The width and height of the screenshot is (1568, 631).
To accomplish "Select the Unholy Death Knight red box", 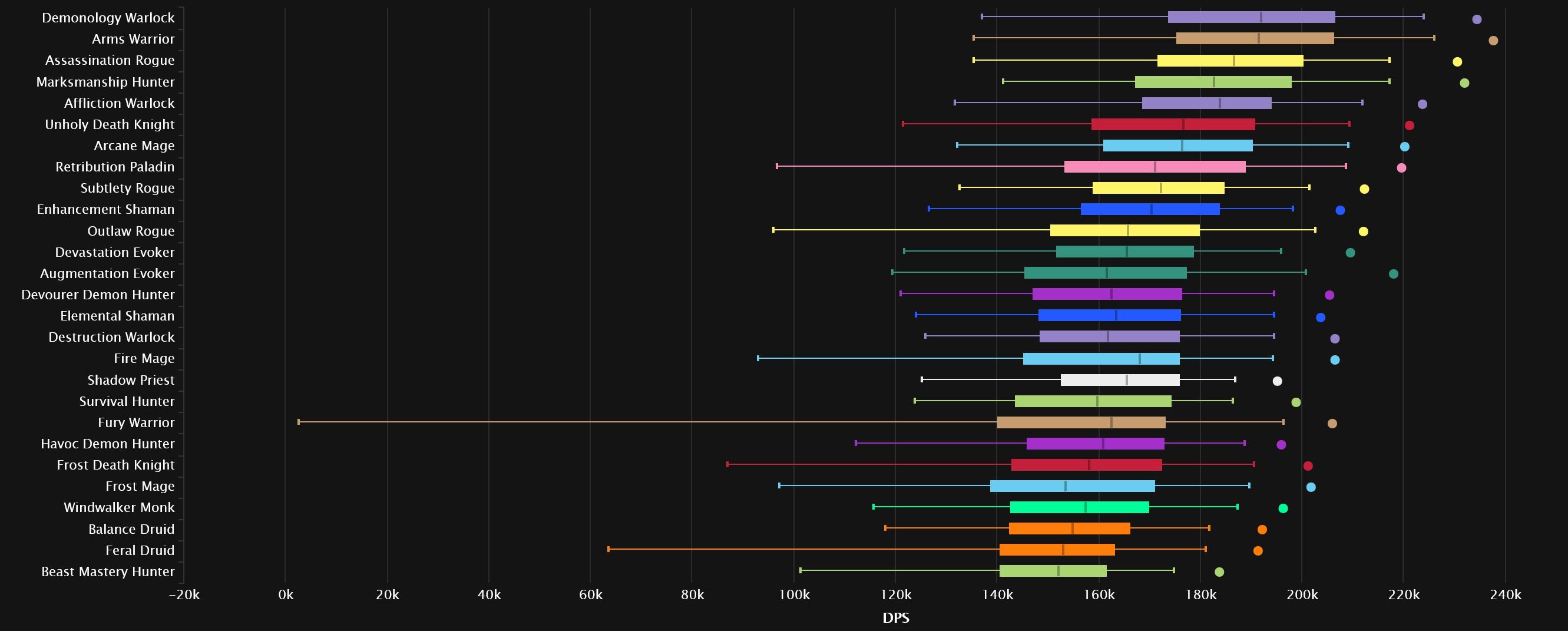I will pyautogui.click(x=1173, y=124).
